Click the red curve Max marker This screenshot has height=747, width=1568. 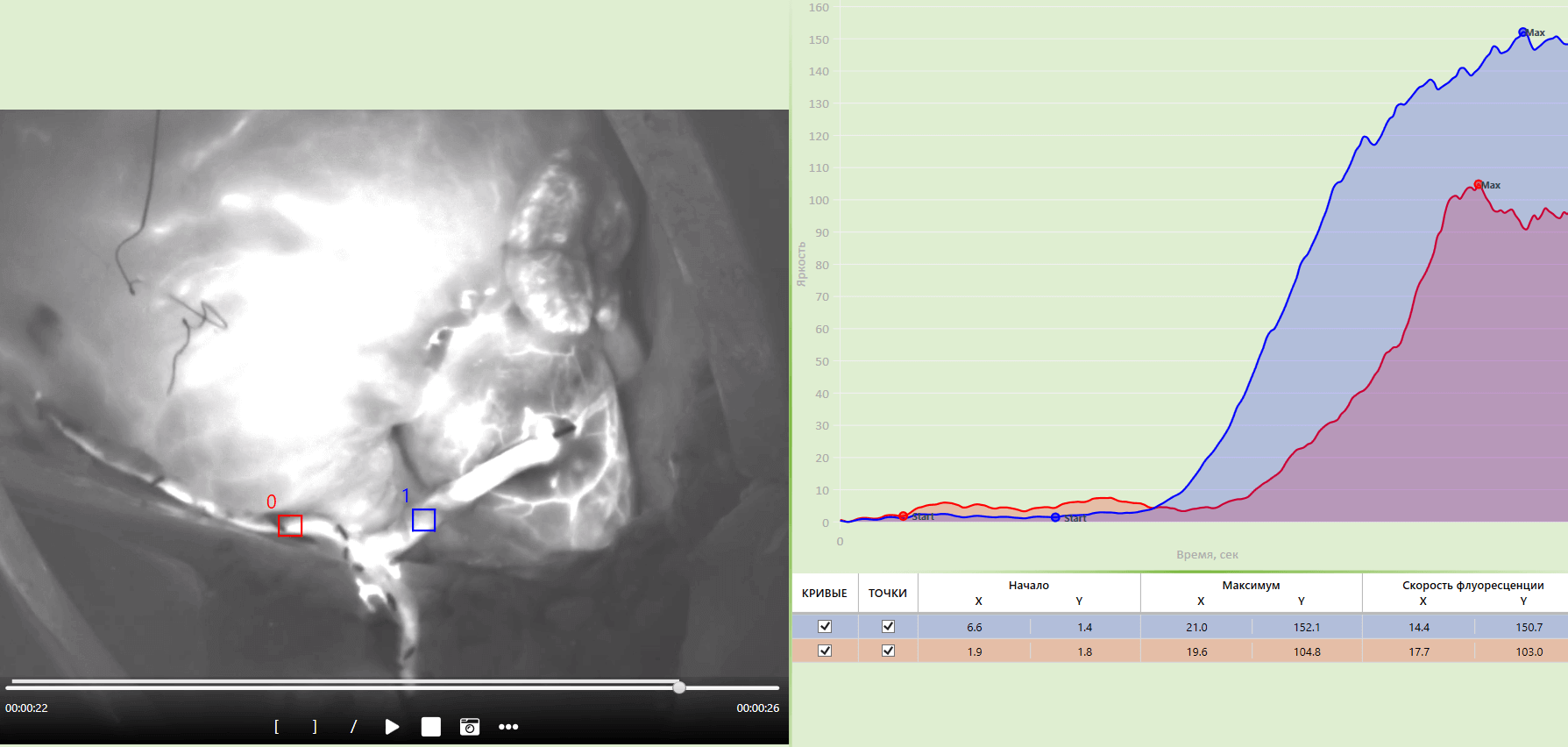click(x=1479, y=185)
